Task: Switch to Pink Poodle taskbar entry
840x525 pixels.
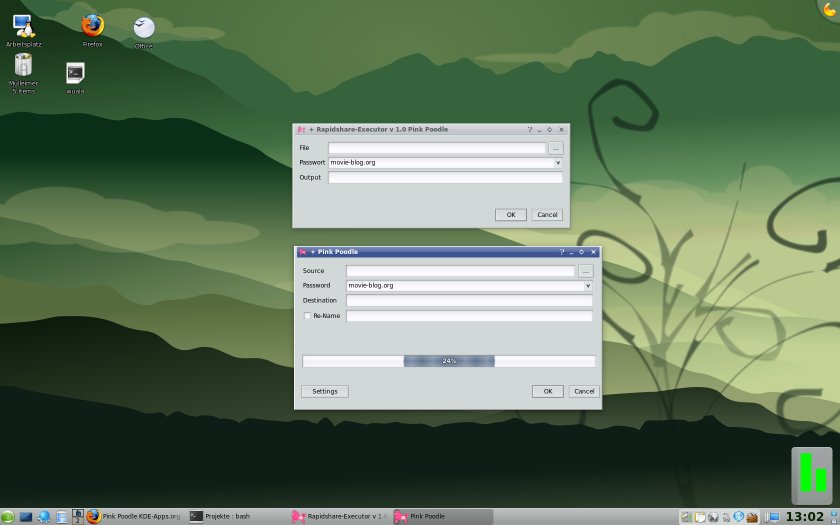Action: click(x=442, y=516)
